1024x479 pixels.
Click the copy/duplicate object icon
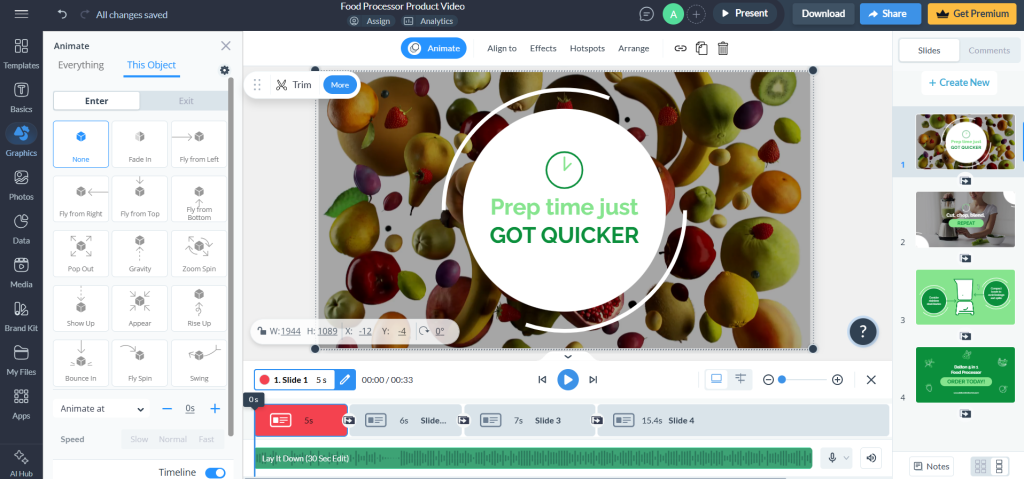tap(702, 48)
